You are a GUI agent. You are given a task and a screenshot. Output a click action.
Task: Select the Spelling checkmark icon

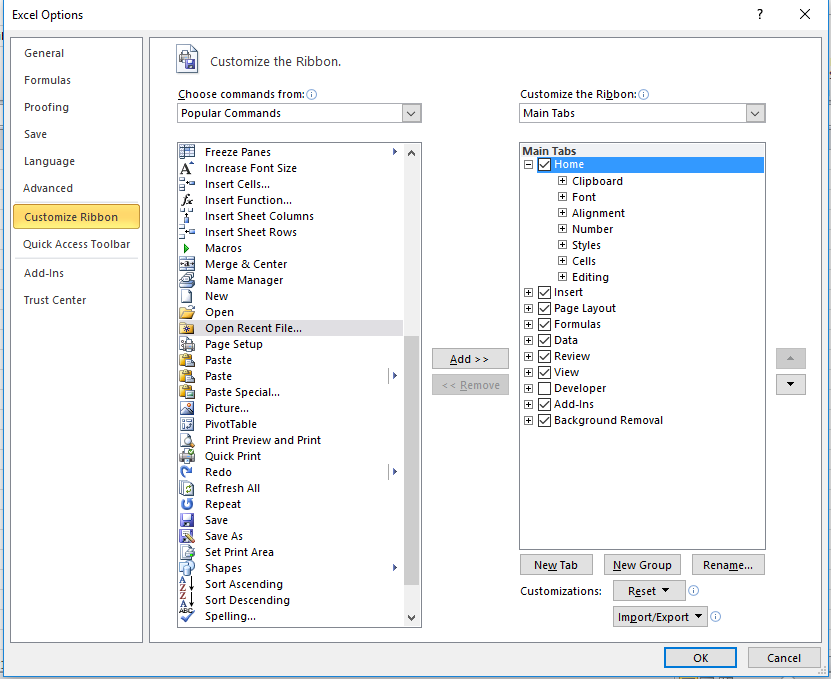[187, 616]
